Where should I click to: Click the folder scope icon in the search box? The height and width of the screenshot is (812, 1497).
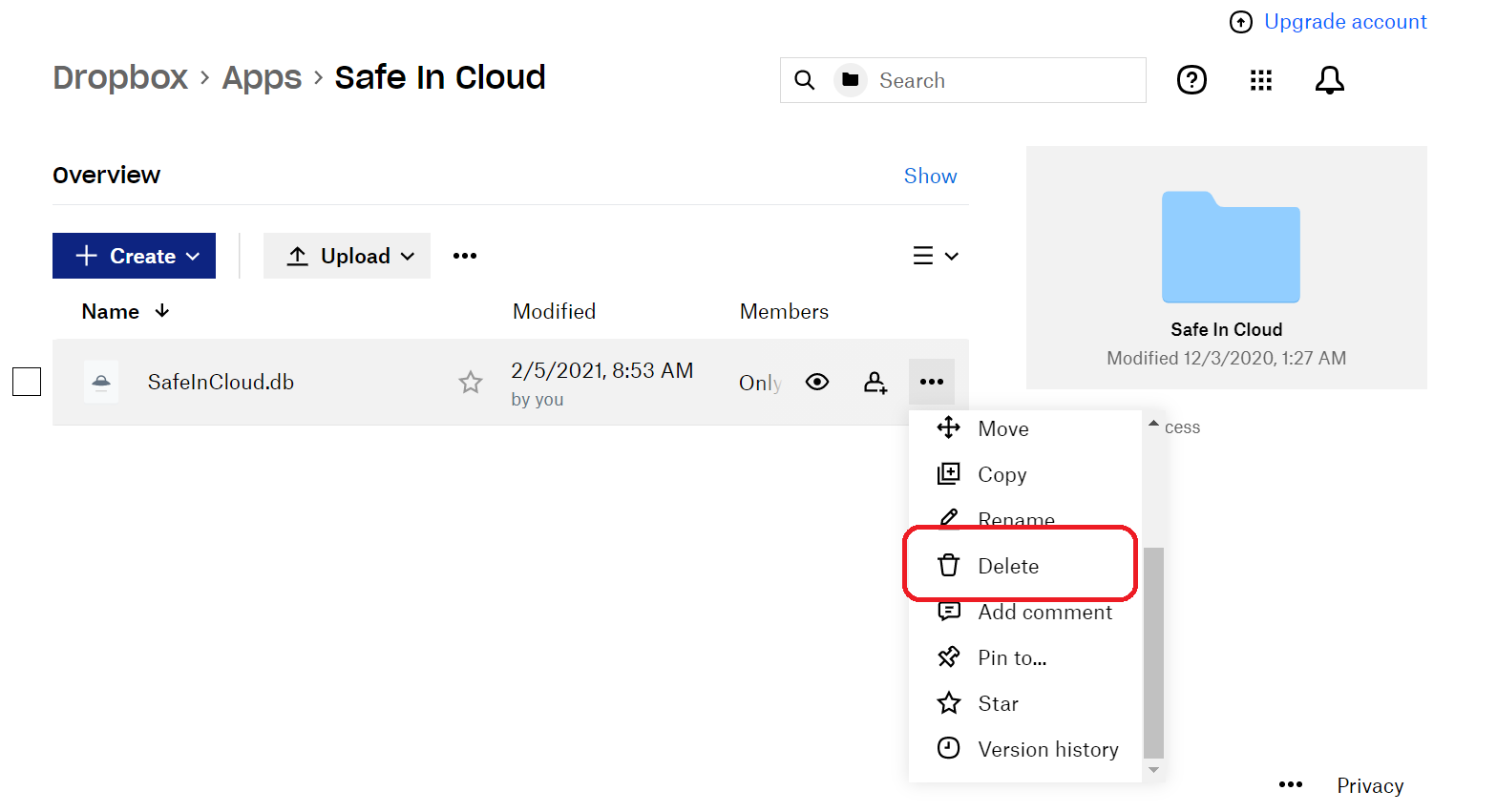coord(851,80)
